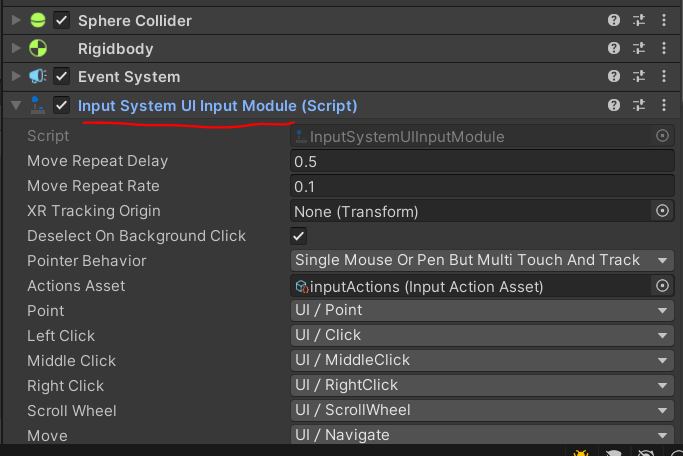Open Scroll Wheel action dropdown
Image resolution: width=683 pixels, height=456 pixels.
pyautogui.click(x=482, y=410)
